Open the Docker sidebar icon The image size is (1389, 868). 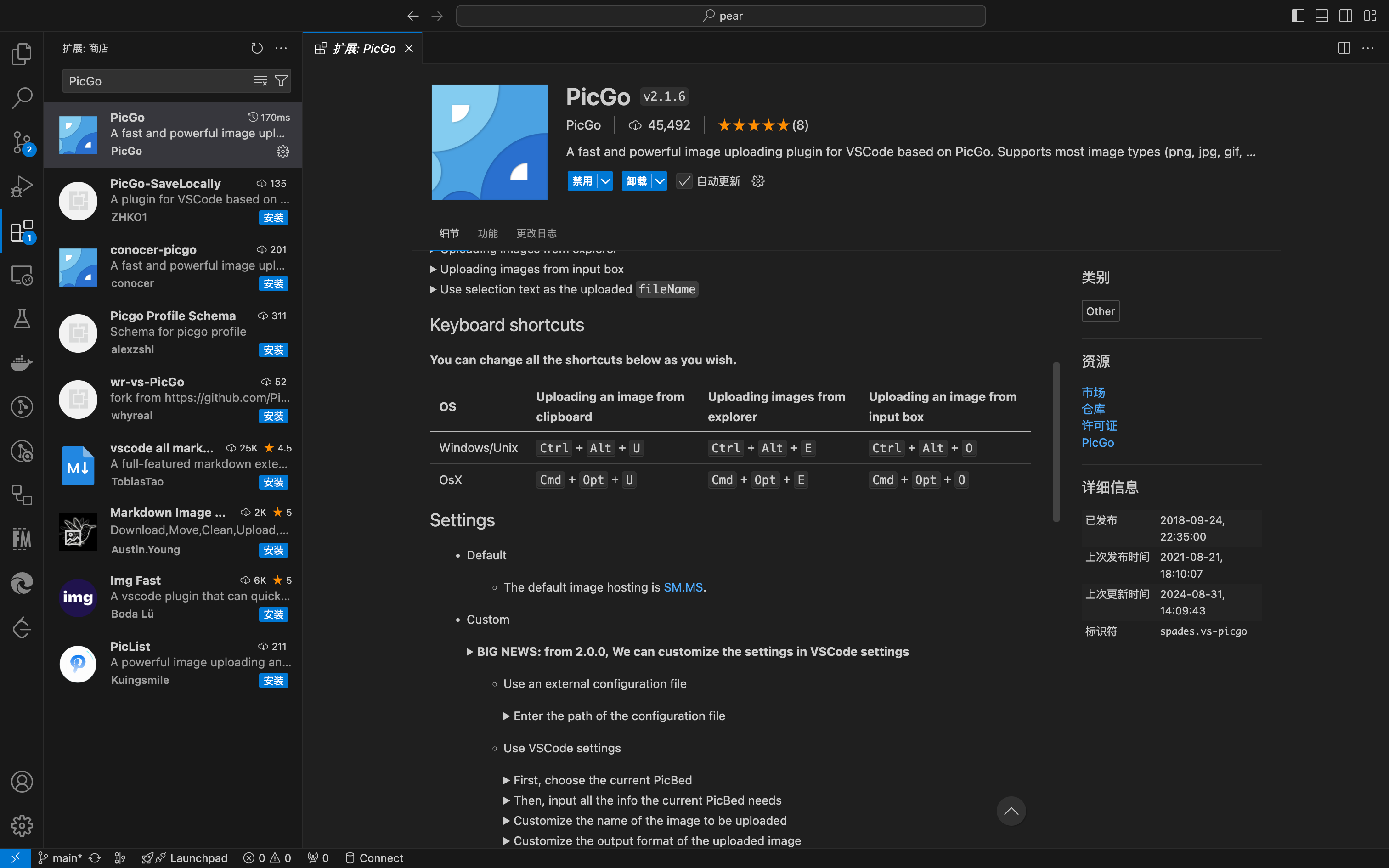[22, 363]
